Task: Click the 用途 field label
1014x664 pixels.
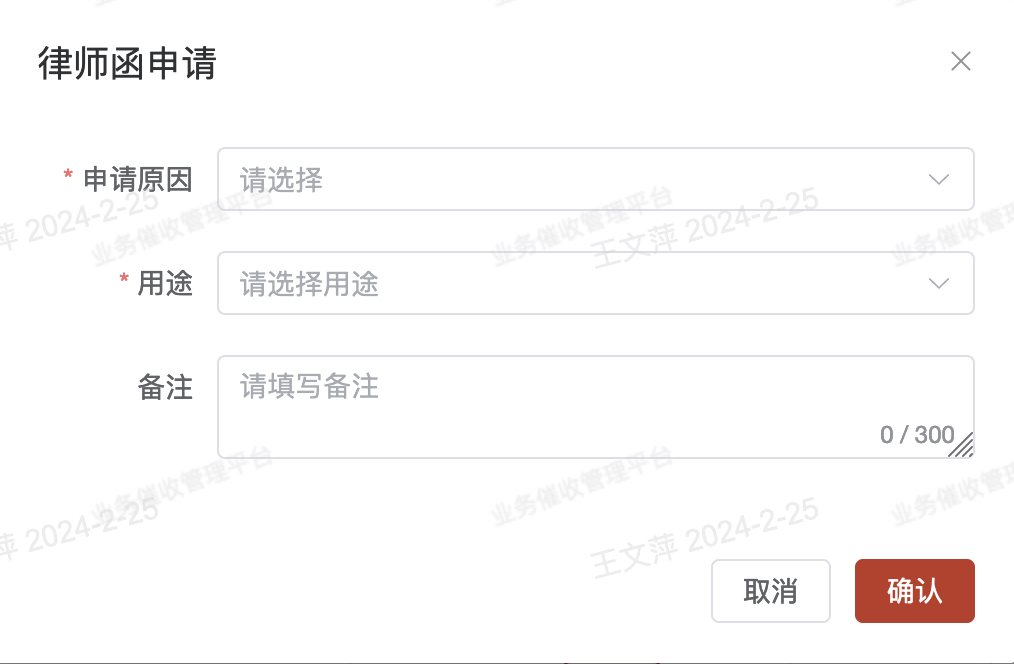Action: [165, 284]
